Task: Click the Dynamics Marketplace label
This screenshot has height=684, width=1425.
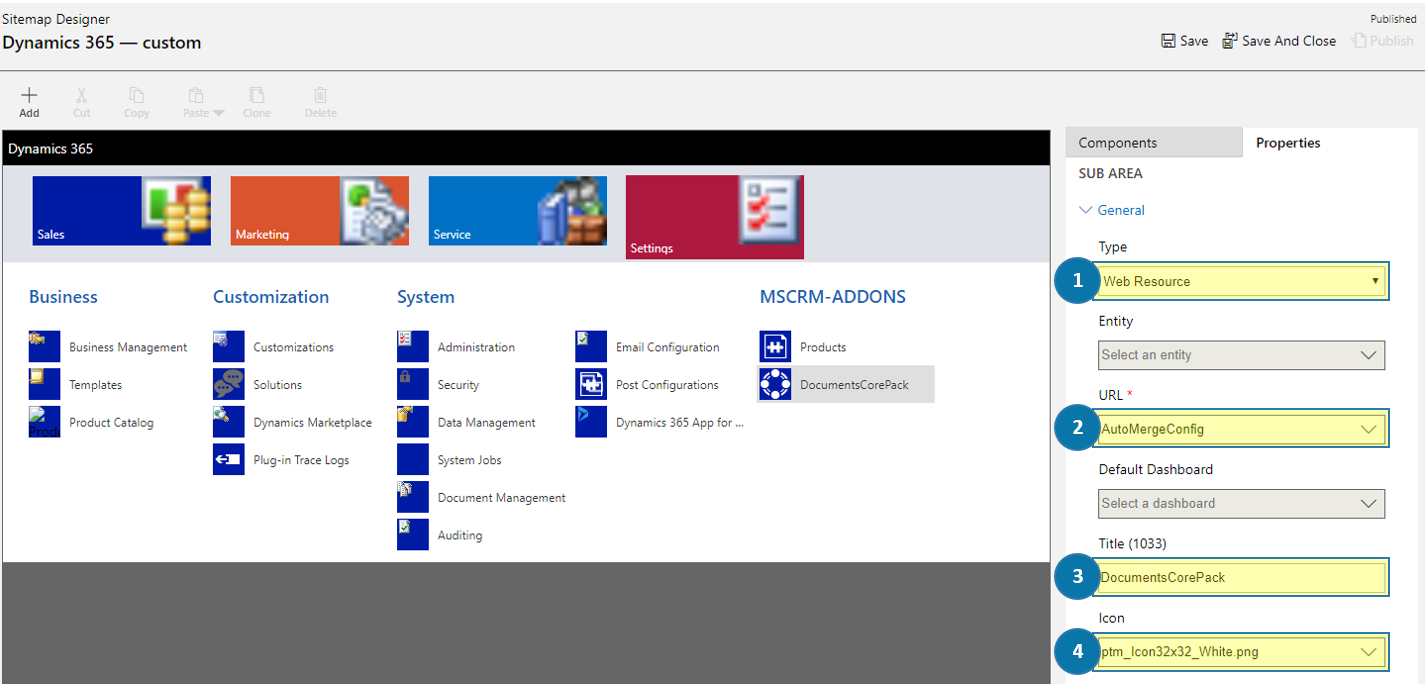Action: [x=313, y=423]
